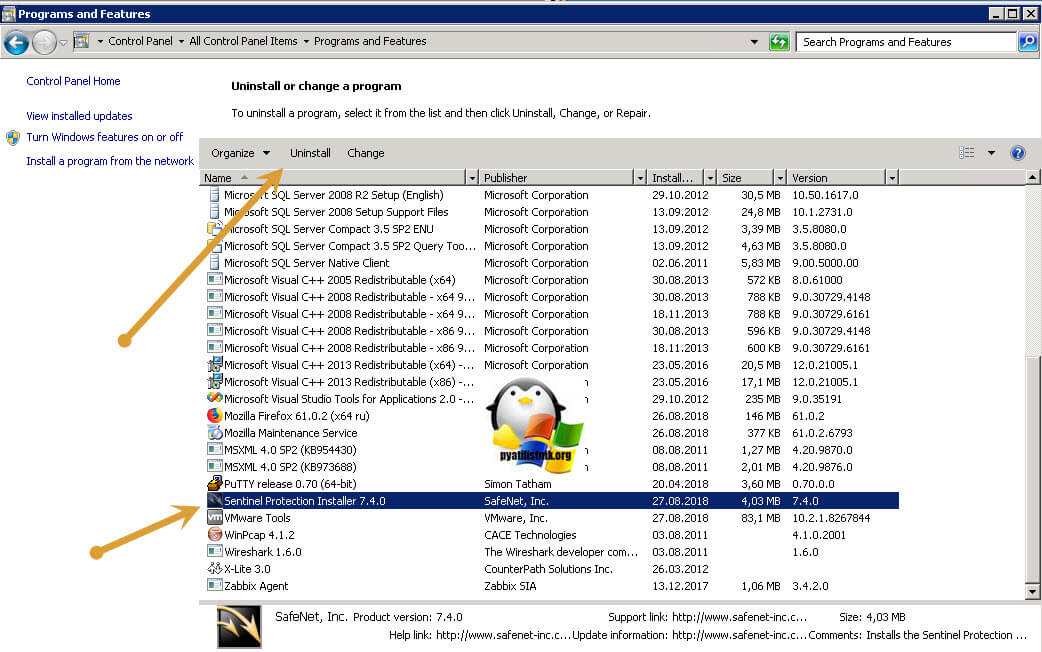
Task: Open the help question mark icon
Action: click(x=1017, y=153)
